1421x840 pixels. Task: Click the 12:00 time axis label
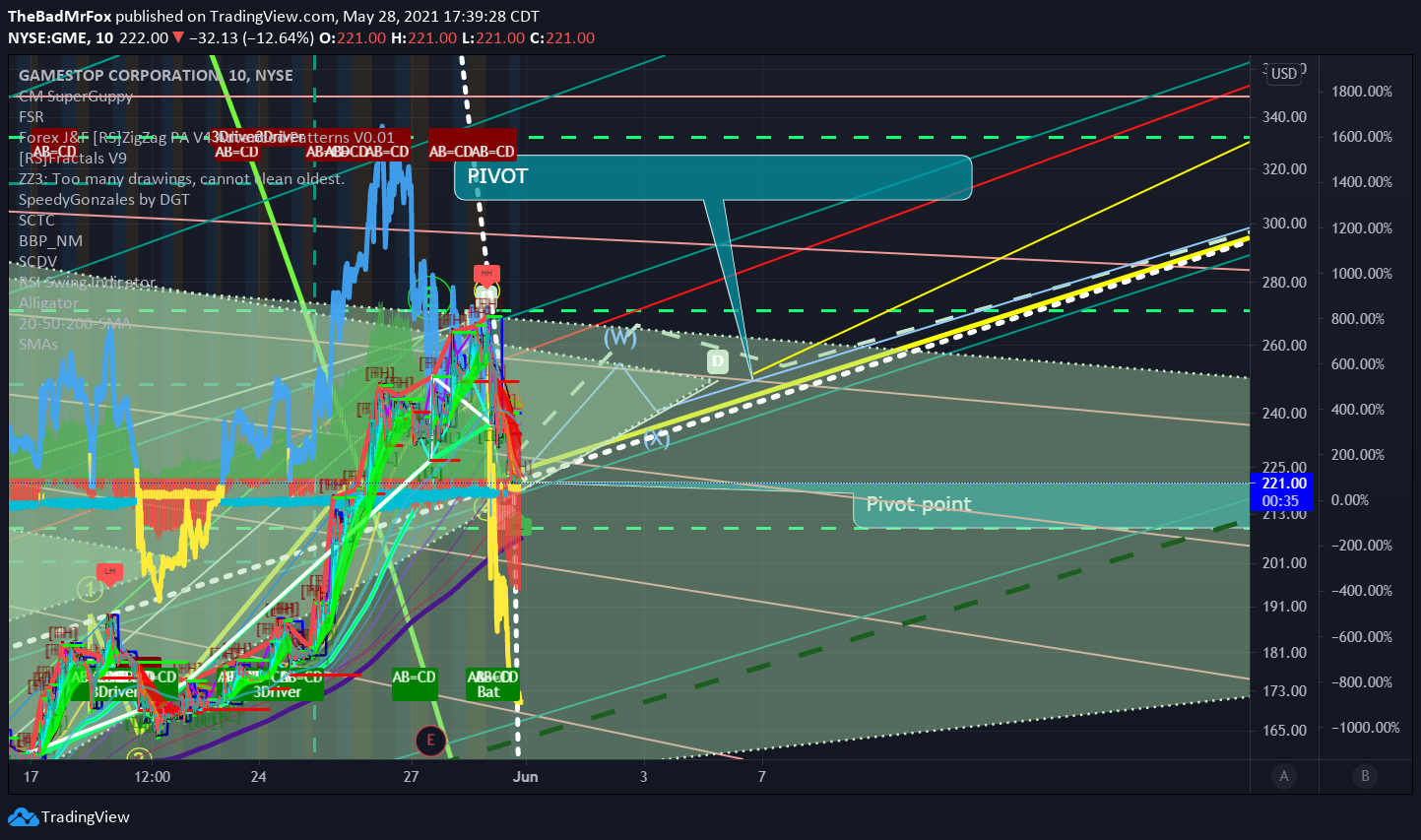point(152,776)
